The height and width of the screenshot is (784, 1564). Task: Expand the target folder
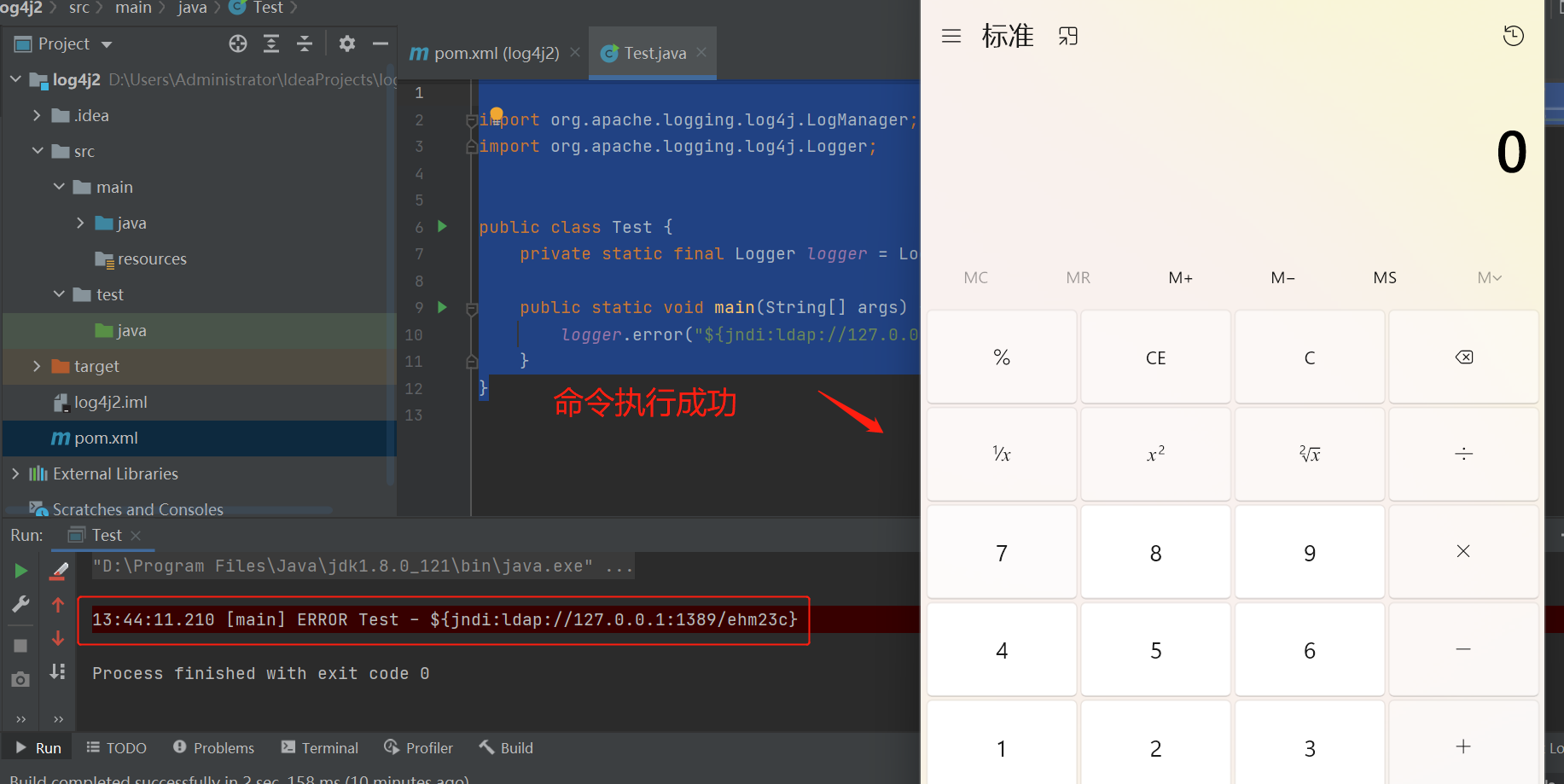point(37,366)
